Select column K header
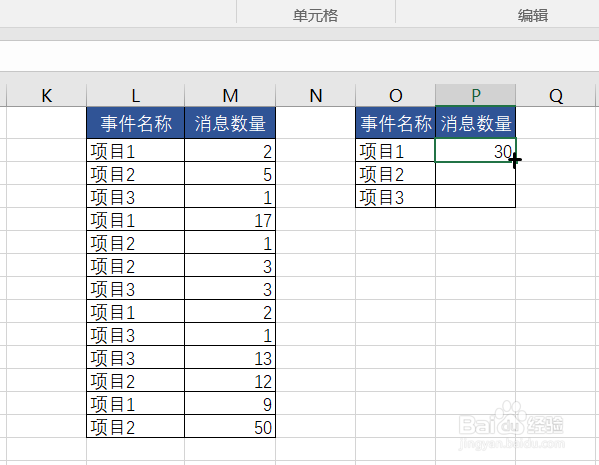The height and width of the screenshot is (465, 599). (x=47, y=96)
